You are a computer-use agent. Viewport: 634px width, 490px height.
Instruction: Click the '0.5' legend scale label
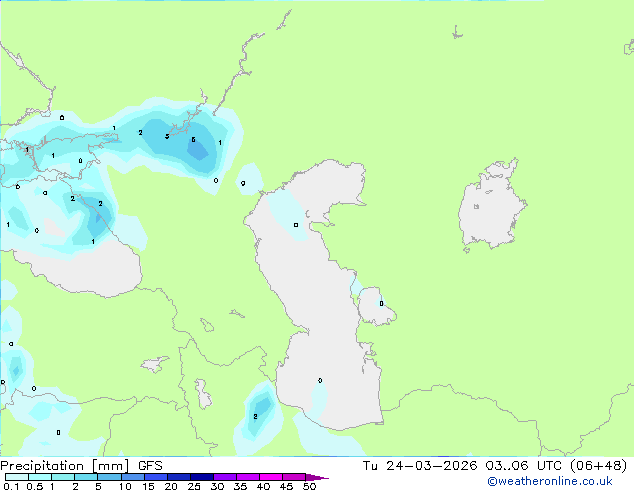(35, 486)
